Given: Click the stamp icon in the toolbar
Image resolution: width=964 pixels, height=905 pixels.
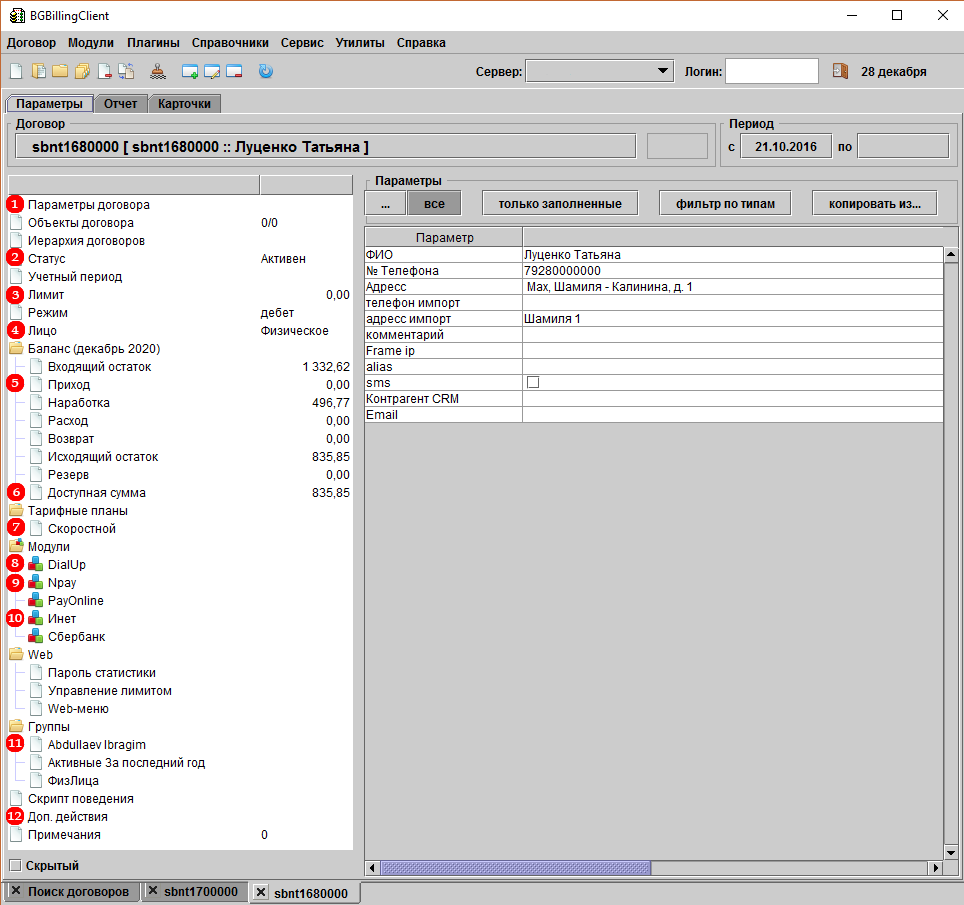Looking at the screenshot, I should pyautogui.click(x=159, y=71).
